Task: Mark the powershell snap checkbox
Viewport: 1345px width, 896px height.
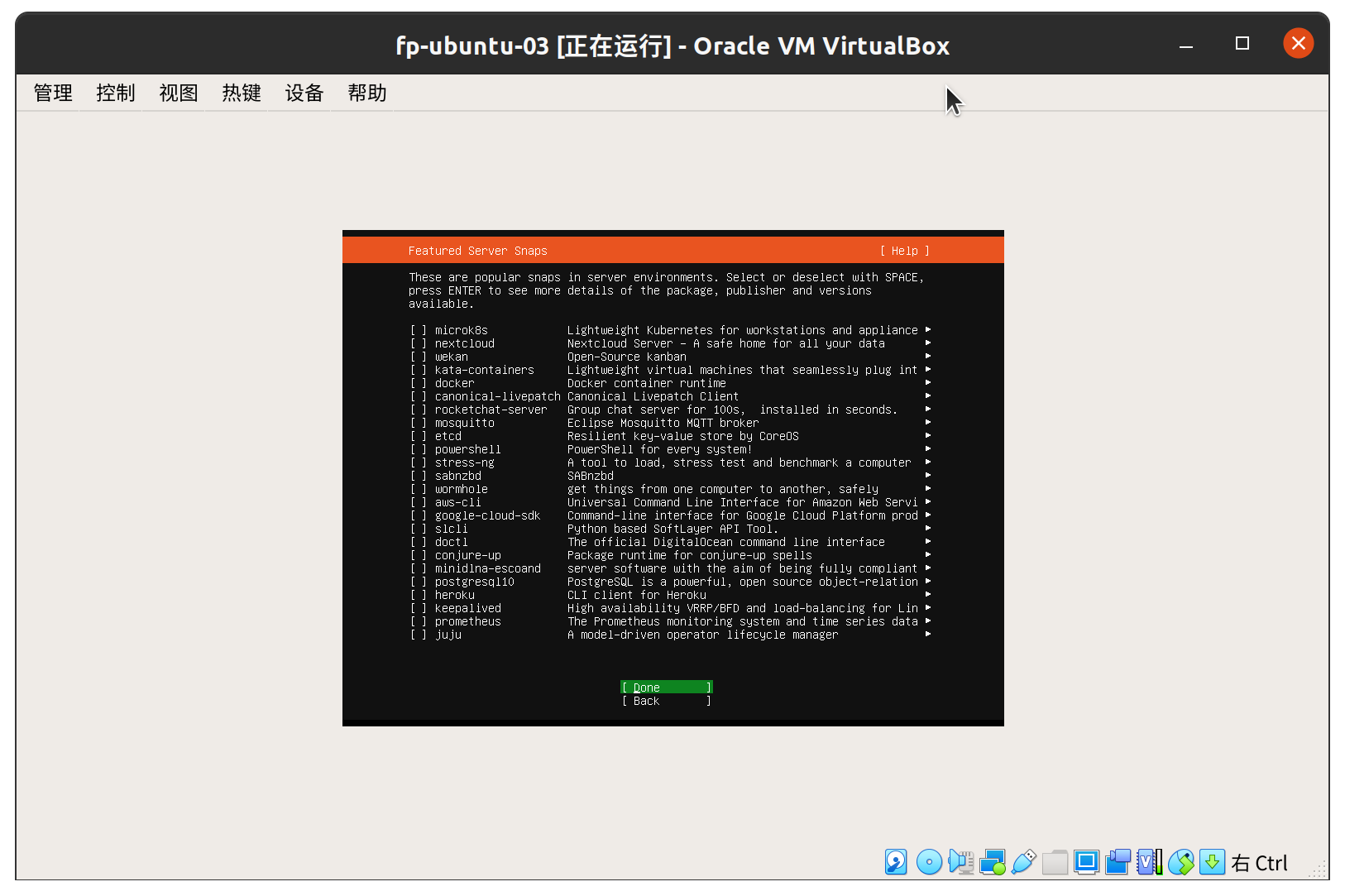Action: click(x=419, y=449)
